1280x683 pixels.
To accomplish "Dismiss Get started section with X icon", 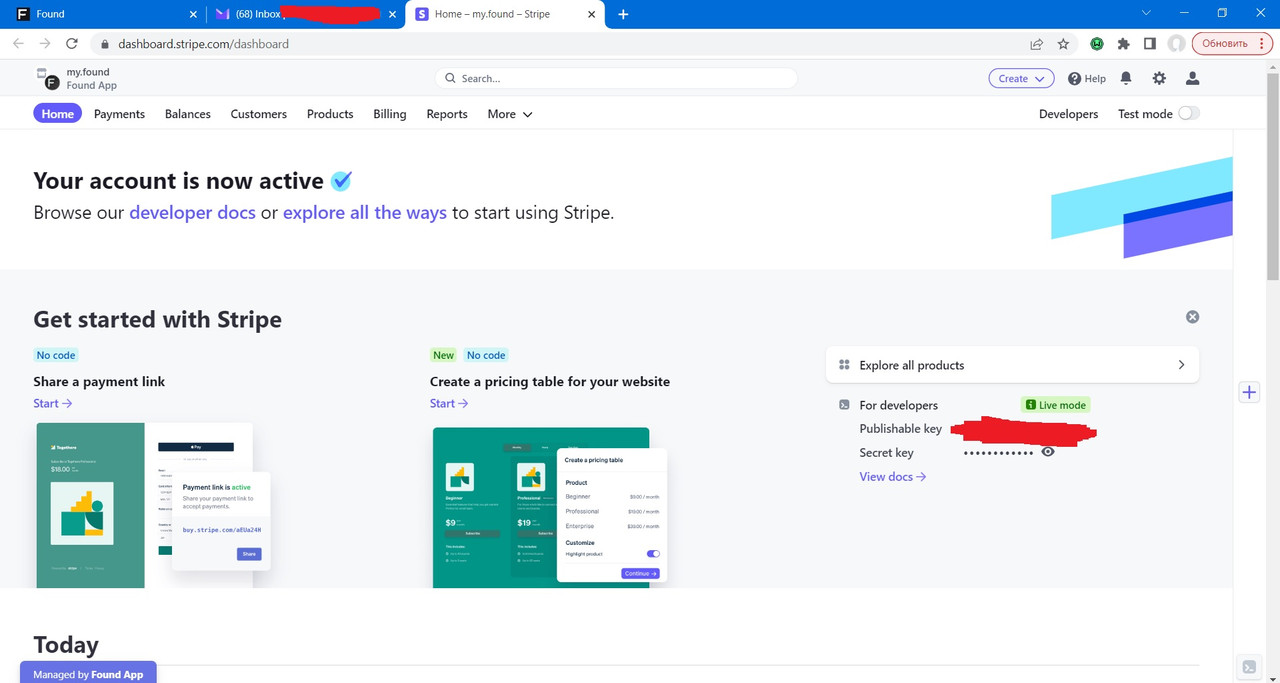I will 1192,317.
